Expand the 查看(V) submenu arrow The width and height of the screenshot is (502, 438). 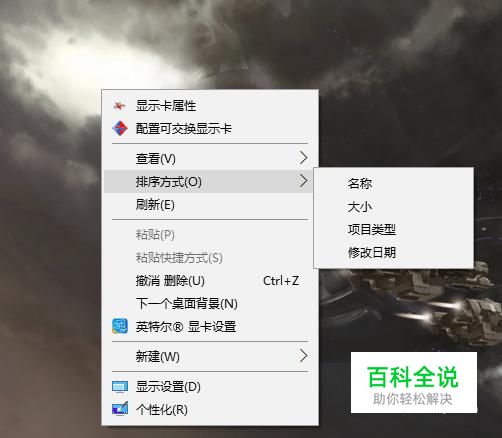303,158
